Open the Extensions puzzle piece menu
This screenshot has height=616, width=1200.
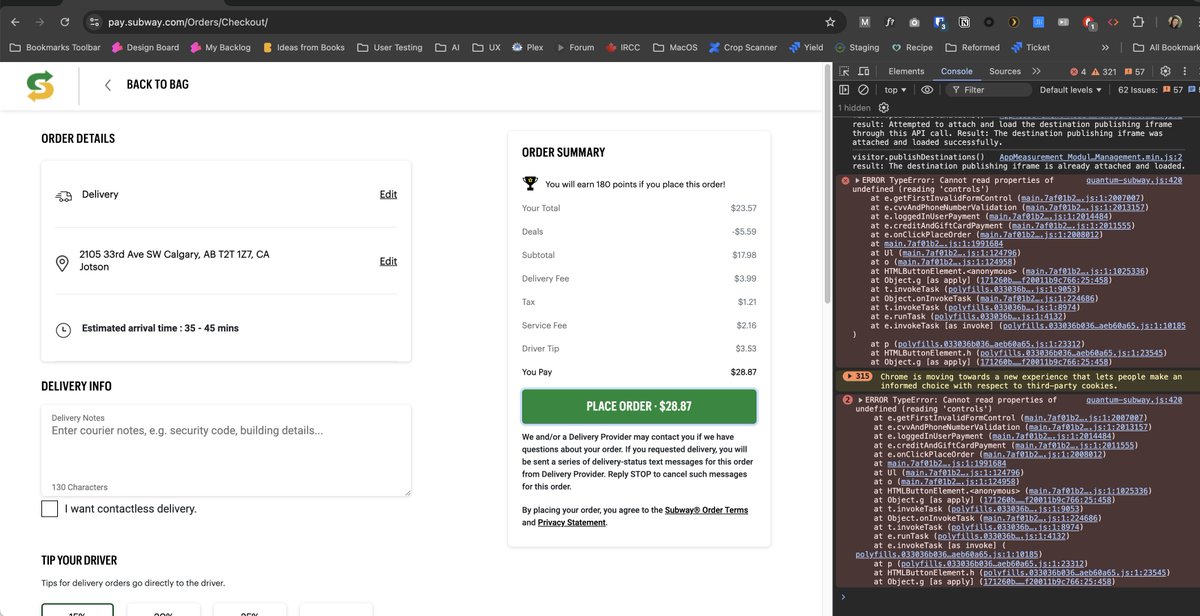(1138, 21)
